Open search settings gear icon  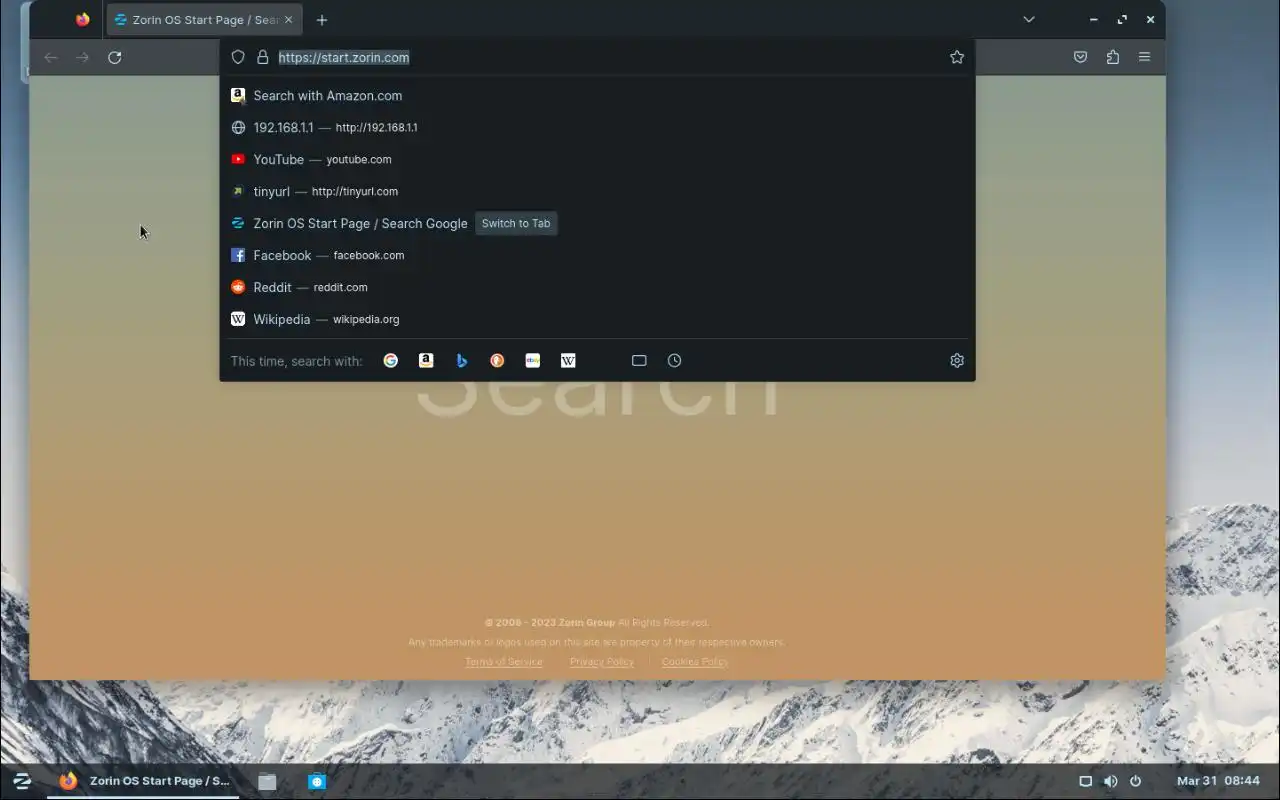(x=957, y=361)
